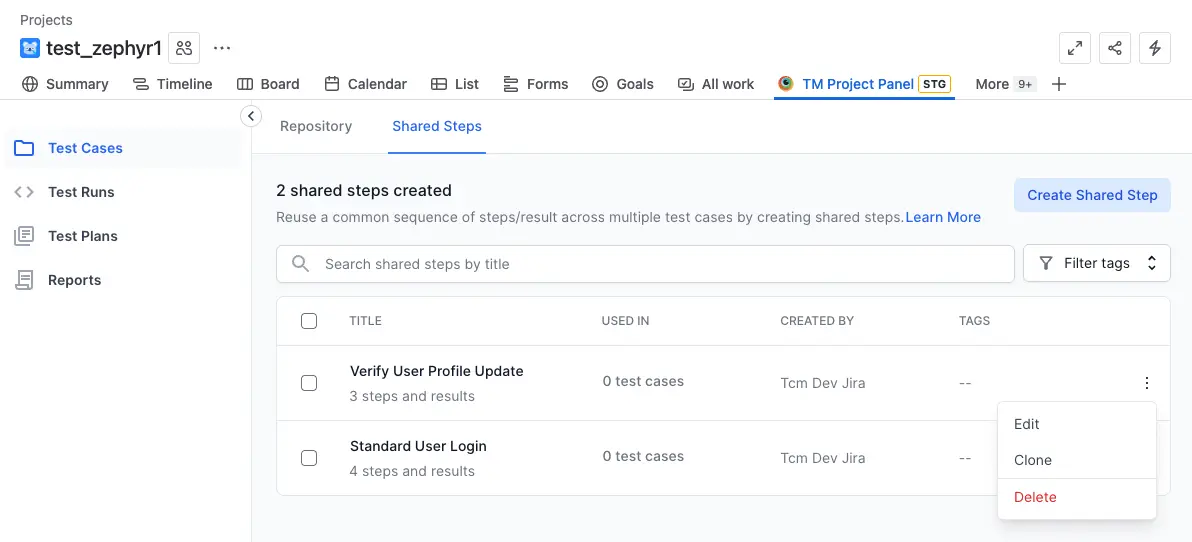Tick the Standard User Login checkbox
This screenshot has height=542, width=1192.
[309, 458]
